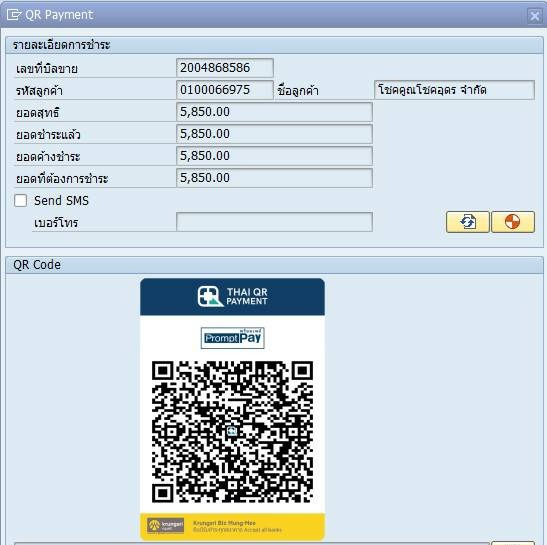Click the ยอดที่ต้องการชำระ amount field
Screen dimensions: 547x545
(275, 178)
